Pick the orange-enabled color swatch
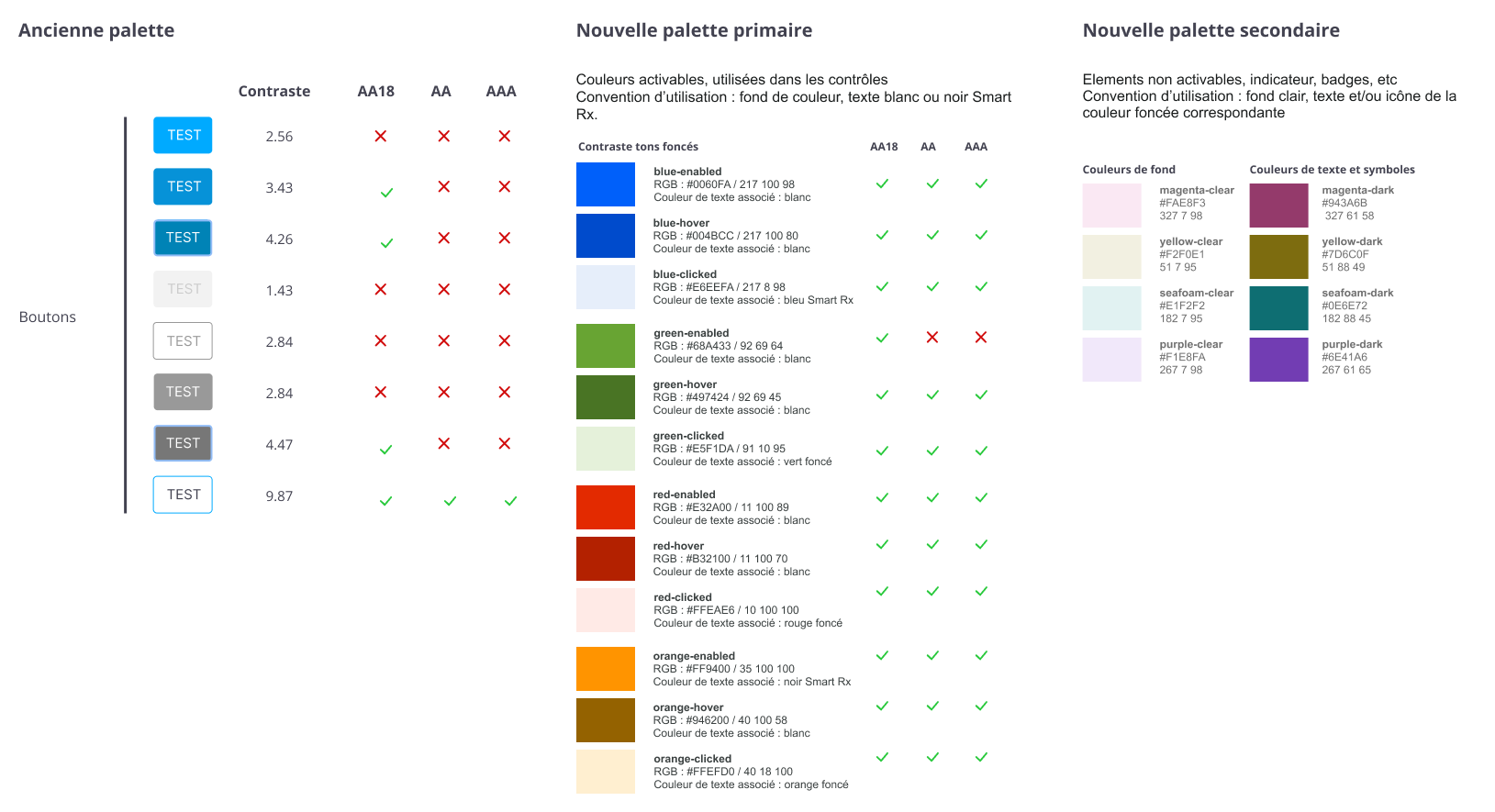1495x812 pixels. pyautogui.click(x=605, y=669)
